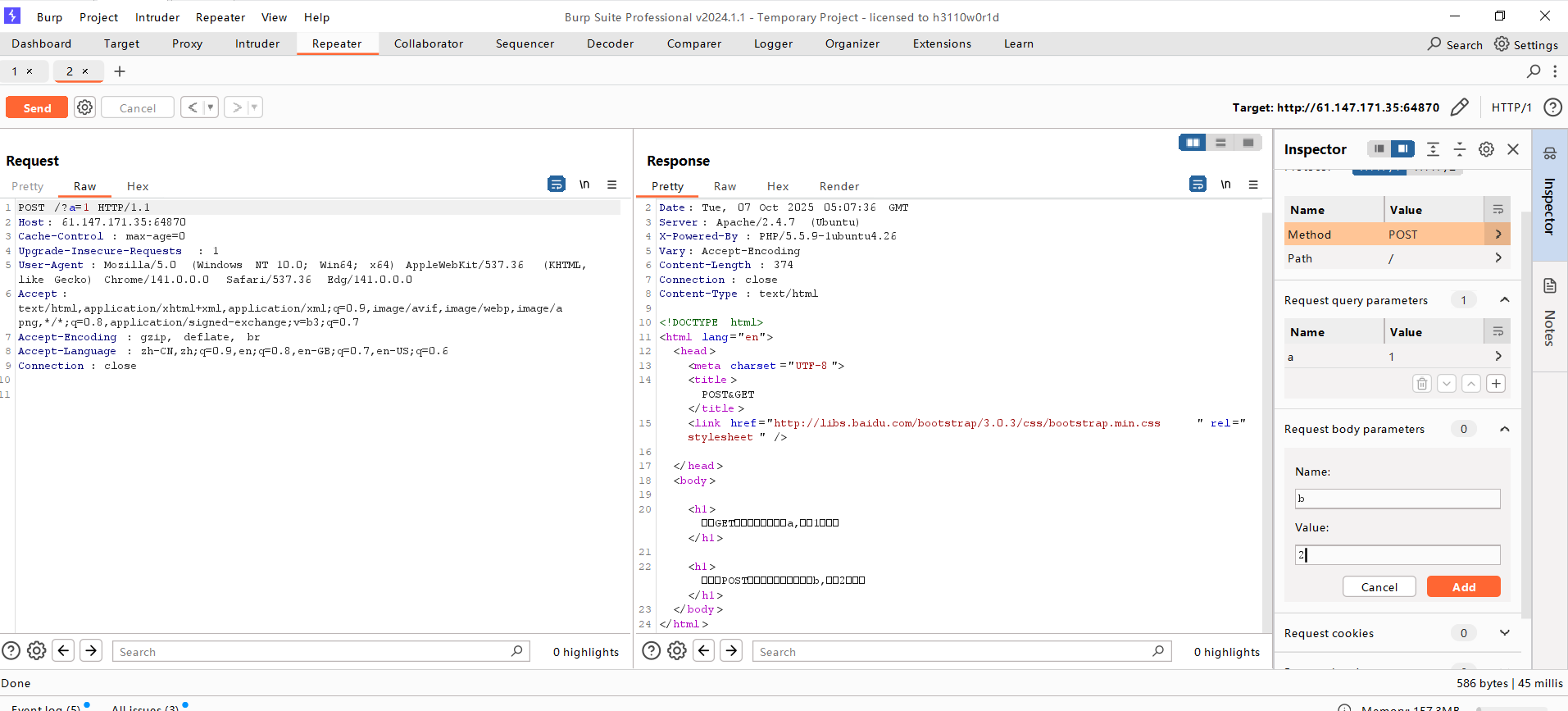Click the pencil icon to edit target
Screen dimensions: 1568x711
[x=1459, y=107]
